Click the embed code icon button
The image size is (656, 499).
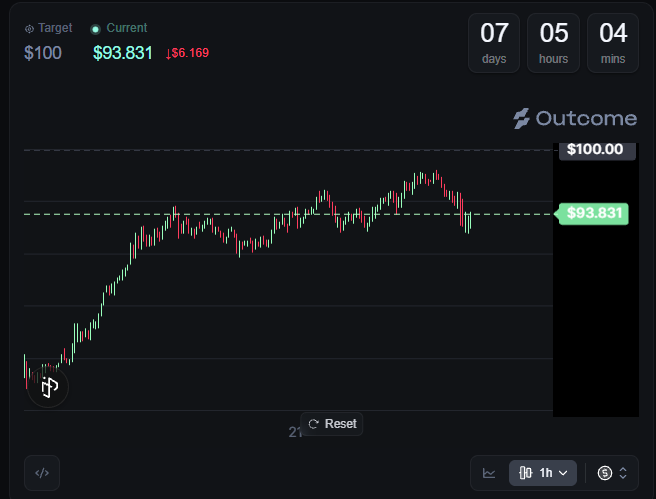(x=42, y=473)
